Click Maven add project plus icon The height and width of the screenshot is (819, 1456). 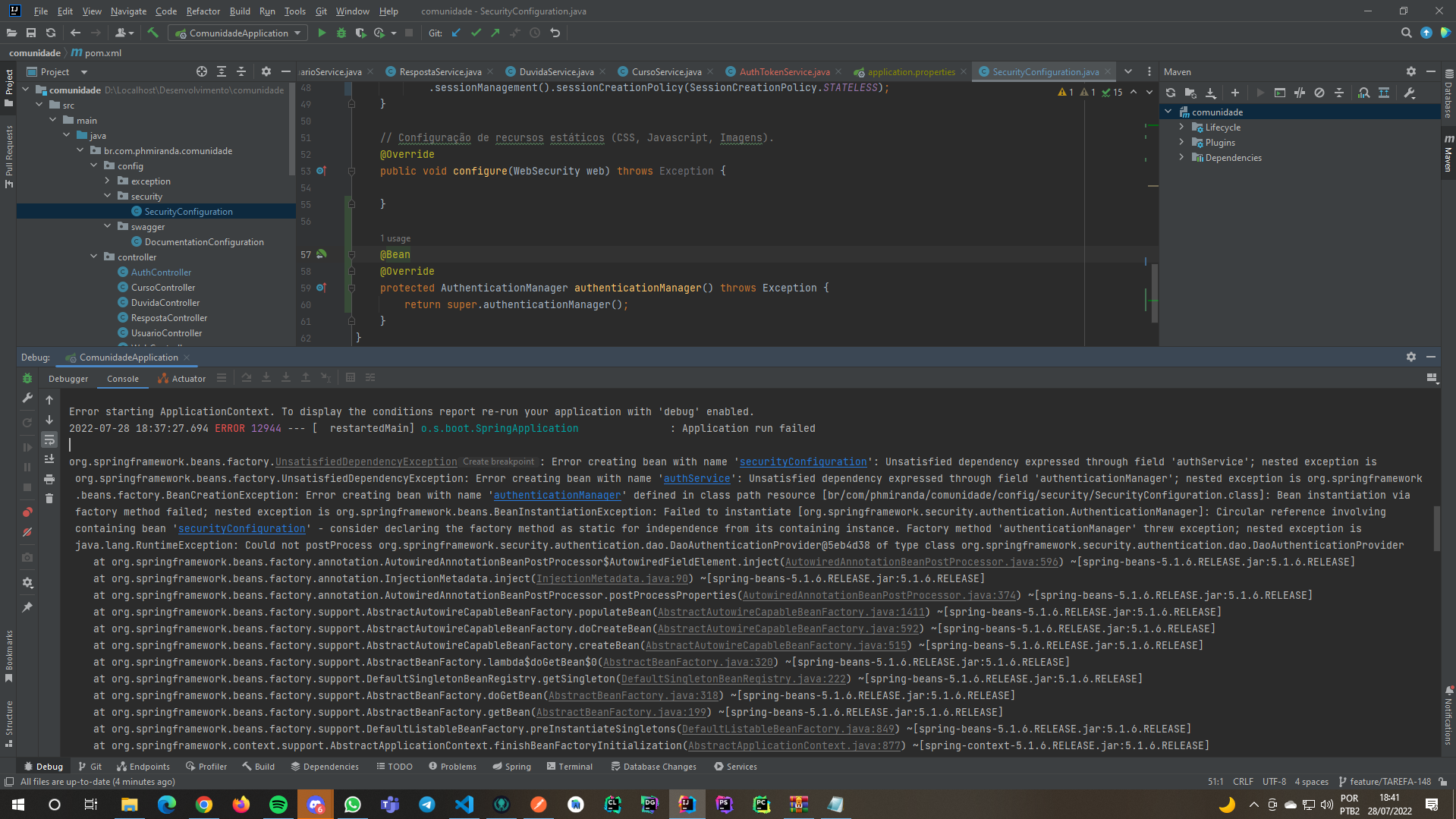(x=1235, y=93)
